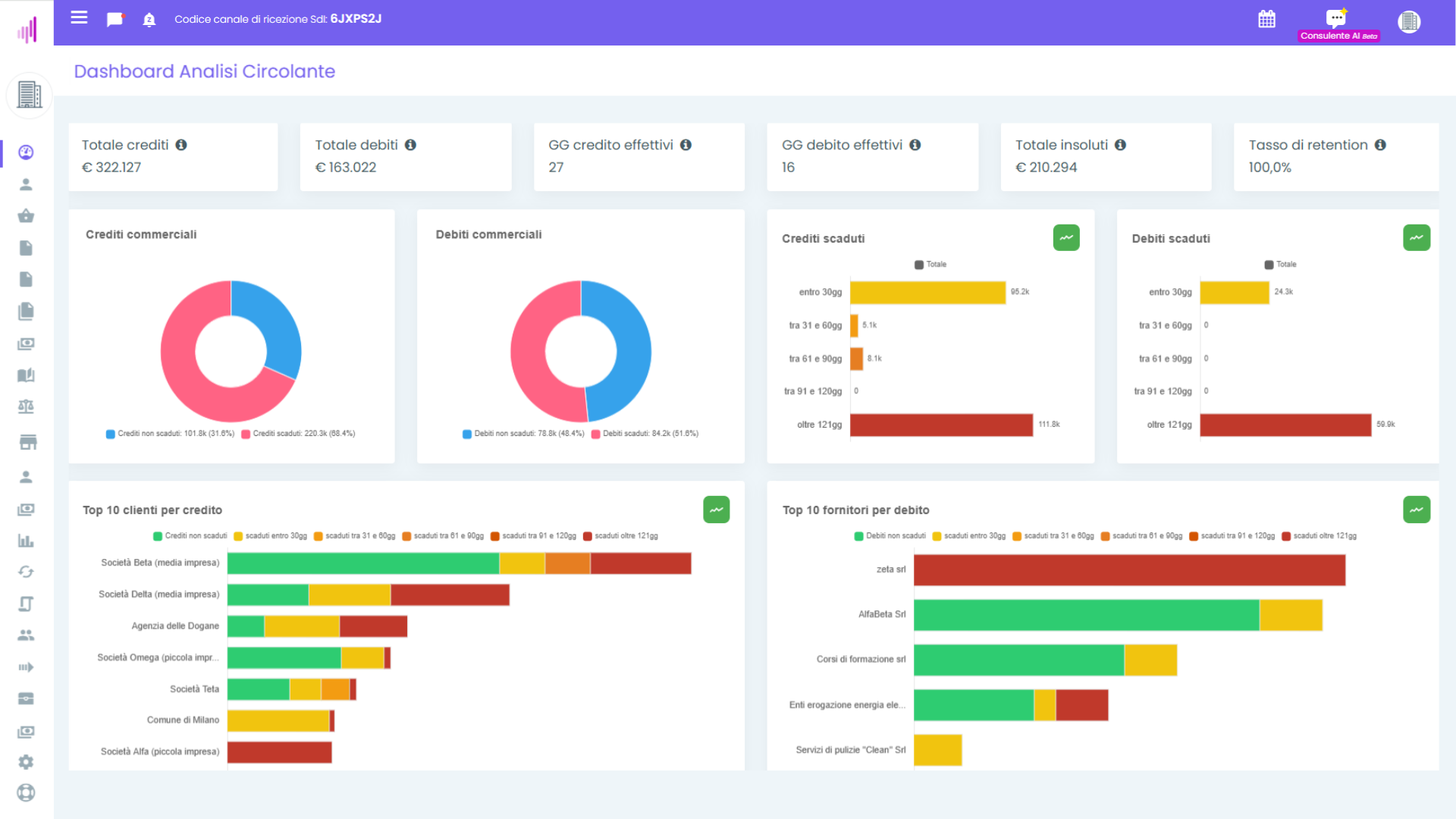Select the dashboard gauge icon in sidebar

click(26, 152)
